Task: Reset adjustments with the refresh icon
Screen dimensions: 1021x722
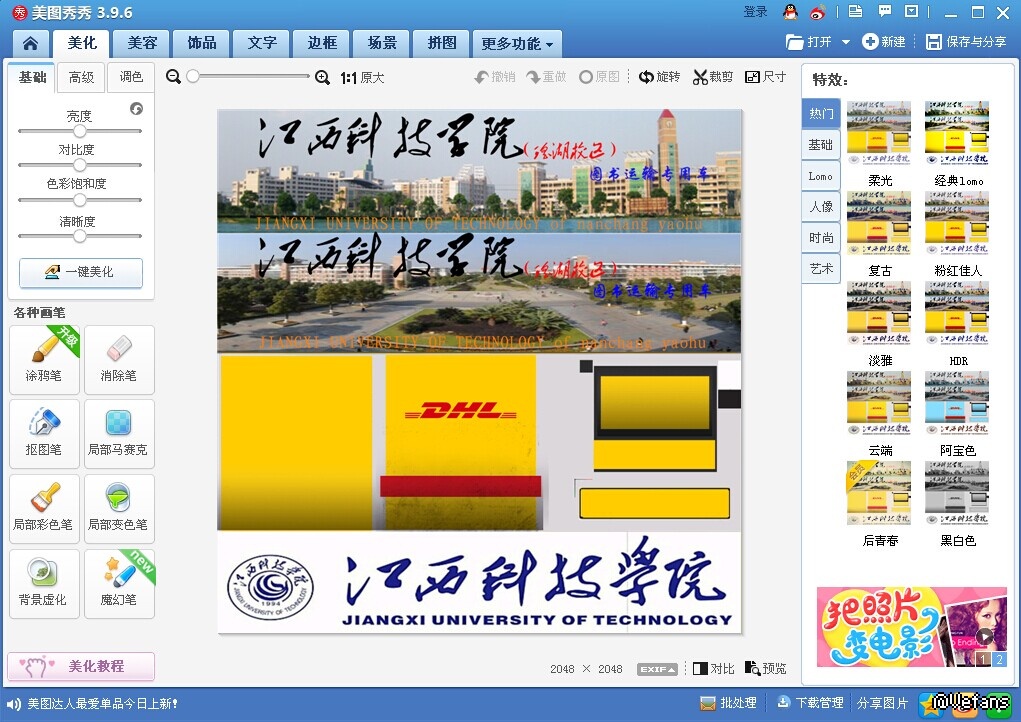Action: click(x=136, y=108)
